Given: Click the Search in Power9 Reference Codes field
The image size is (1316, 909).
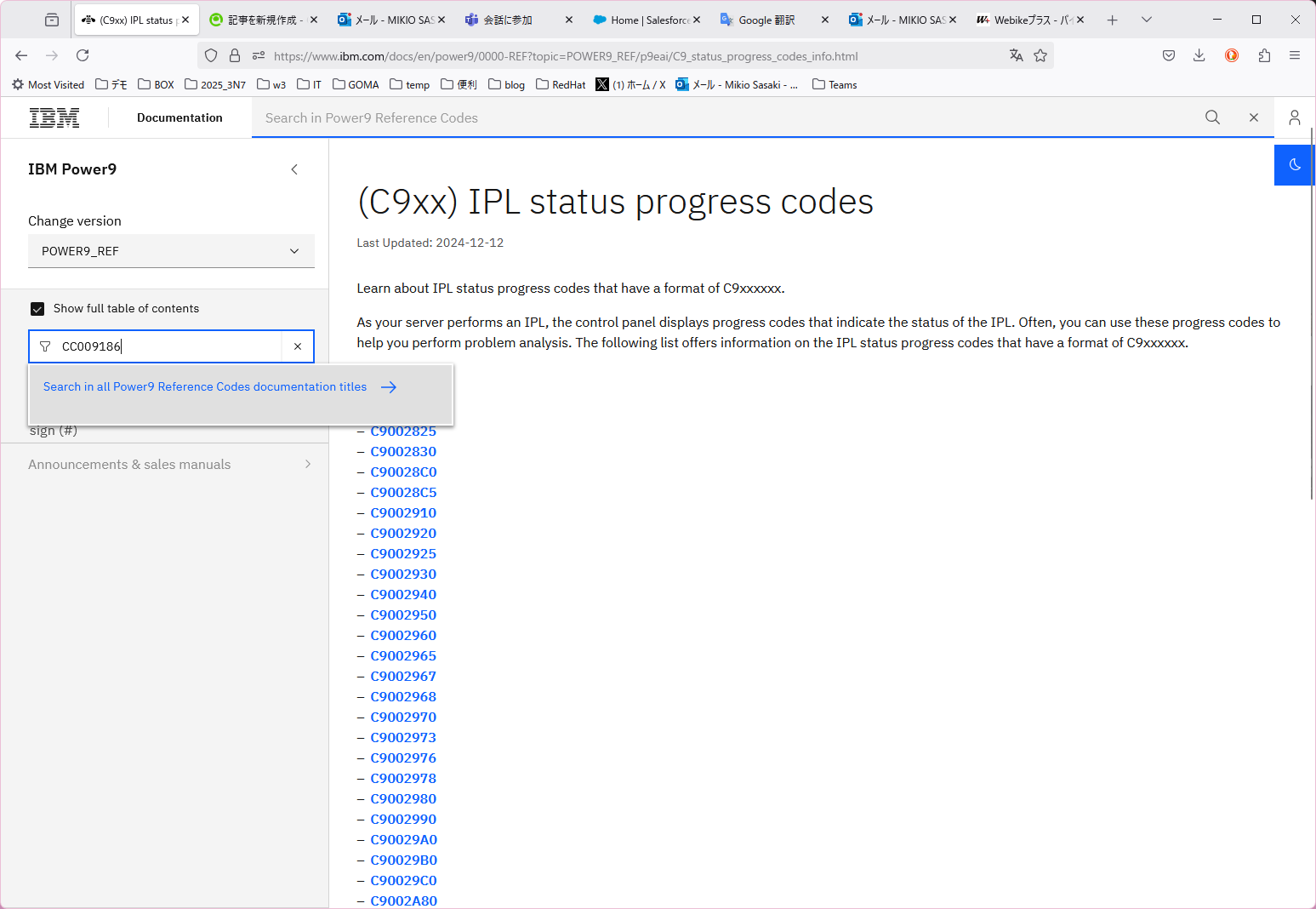Looking at the screenshot, I should click(x=723, y=117).
